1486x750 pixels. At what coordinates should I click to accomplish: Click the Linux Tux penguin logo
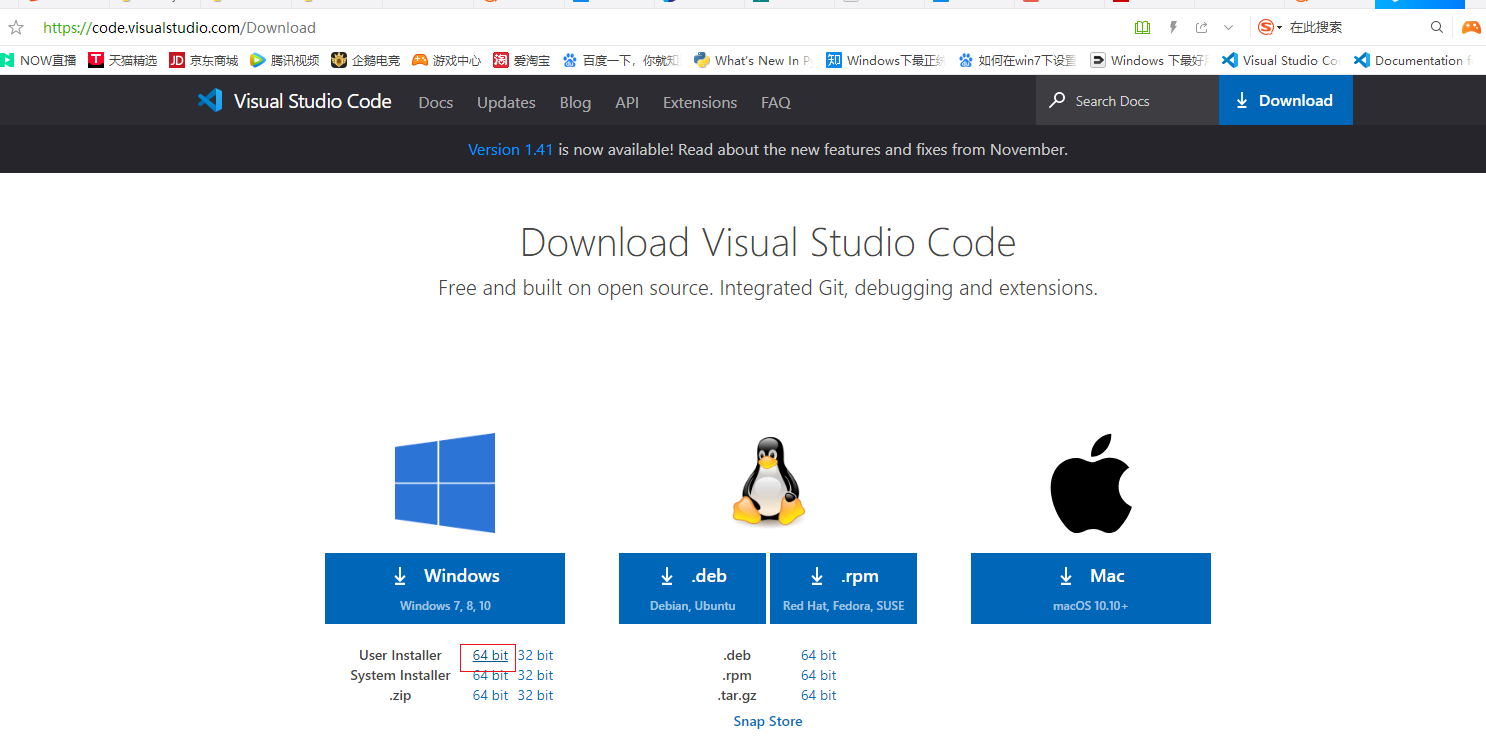[x=769, y=481]
